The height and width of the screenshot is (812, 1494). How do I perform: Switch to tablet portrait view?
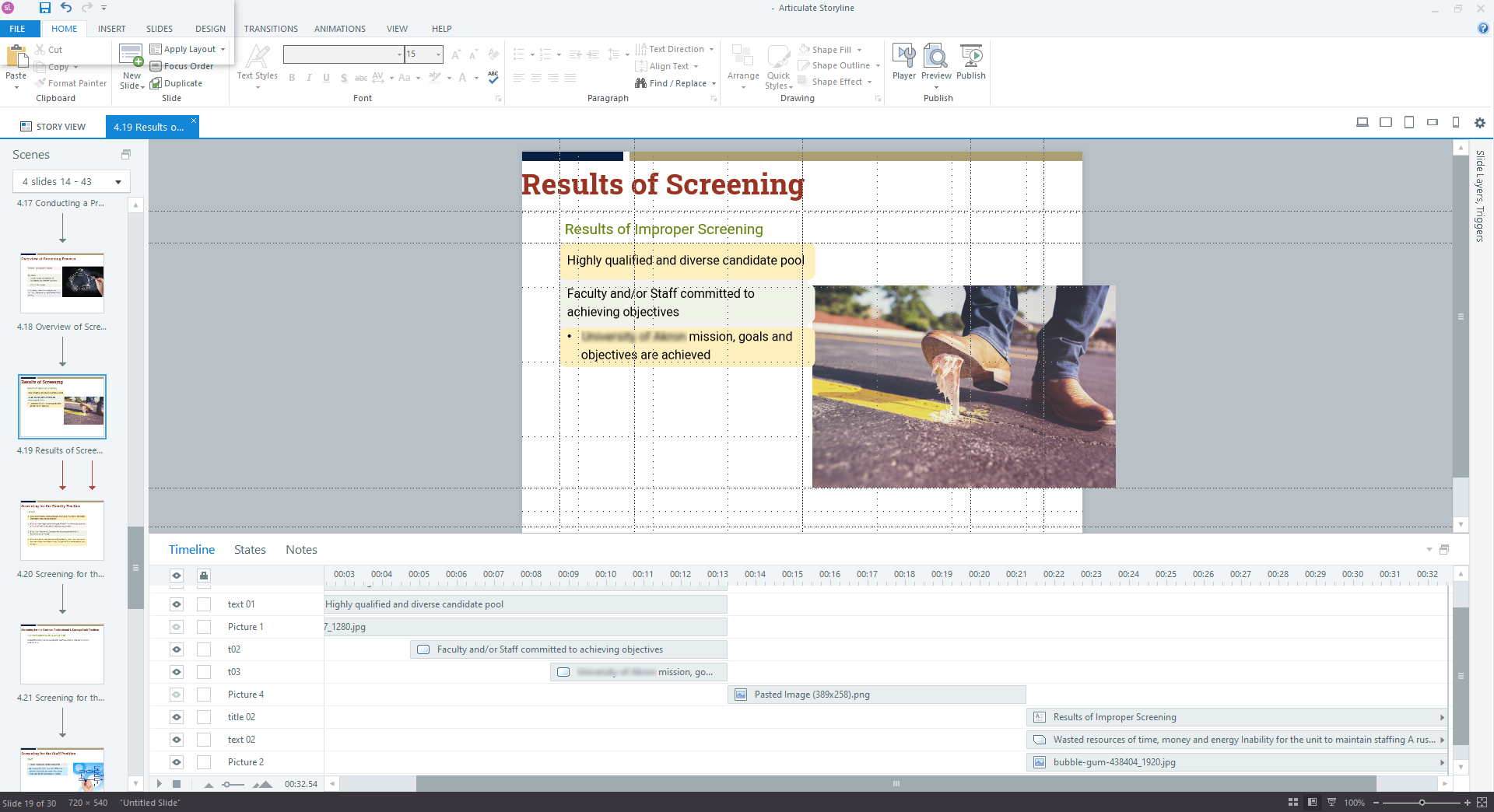point(1409,122)
